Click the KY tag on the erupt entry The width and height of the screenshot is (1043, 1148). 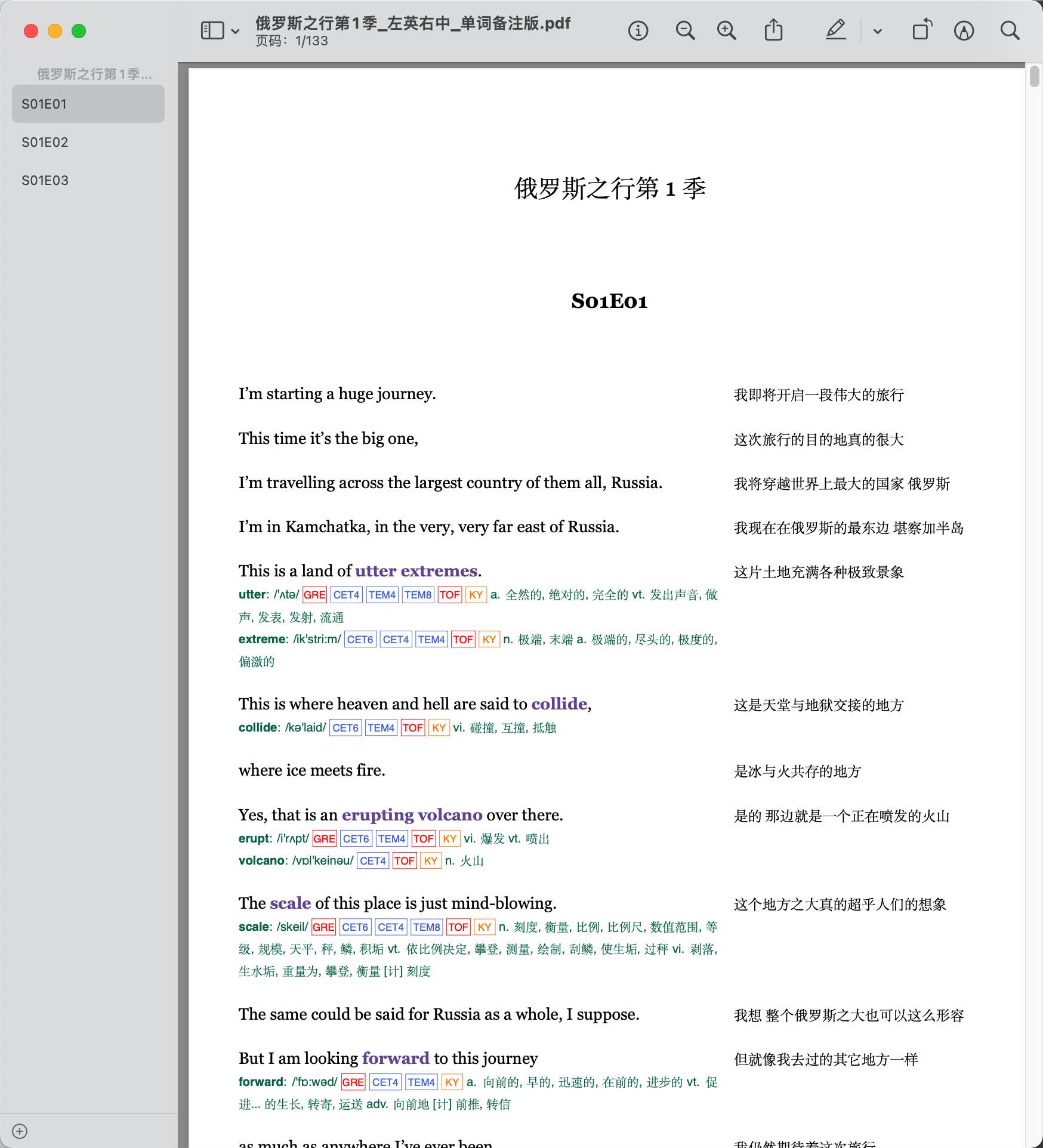(x=450, y=839)
